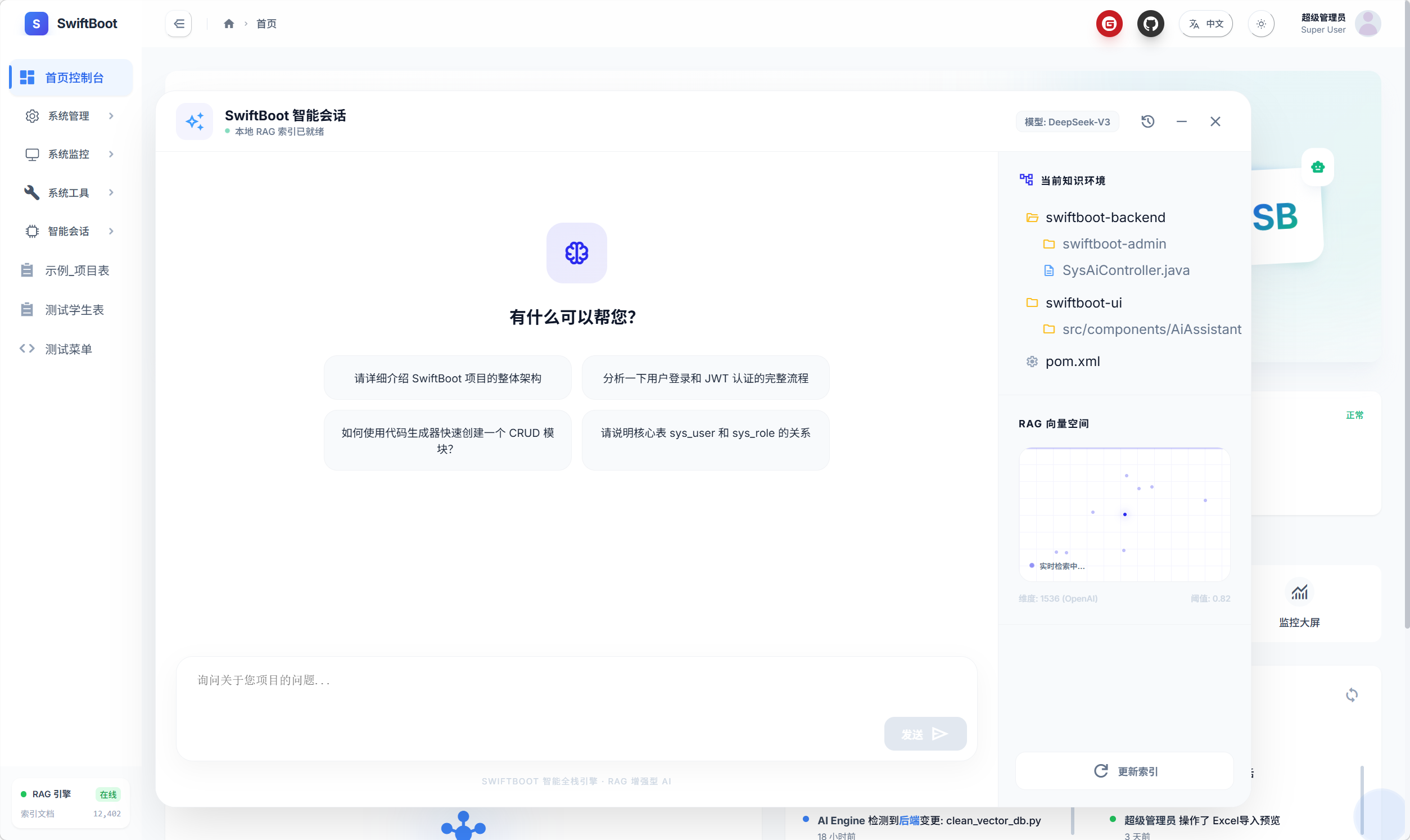Click the 维度: 1536 (OpenAI) label
The height and width of the screenshot is (840, 1410).
click(1057, 598)
